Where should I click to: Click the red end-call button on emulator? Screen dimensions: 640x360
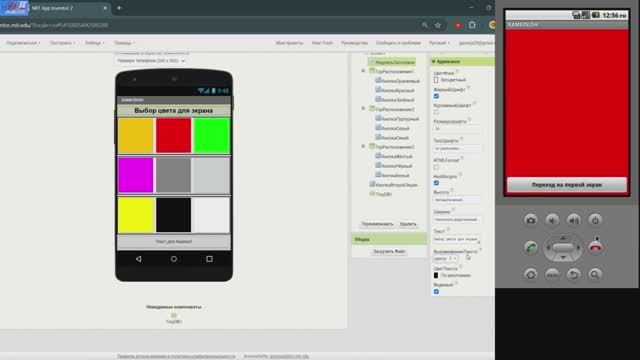[x=596, y=247]
